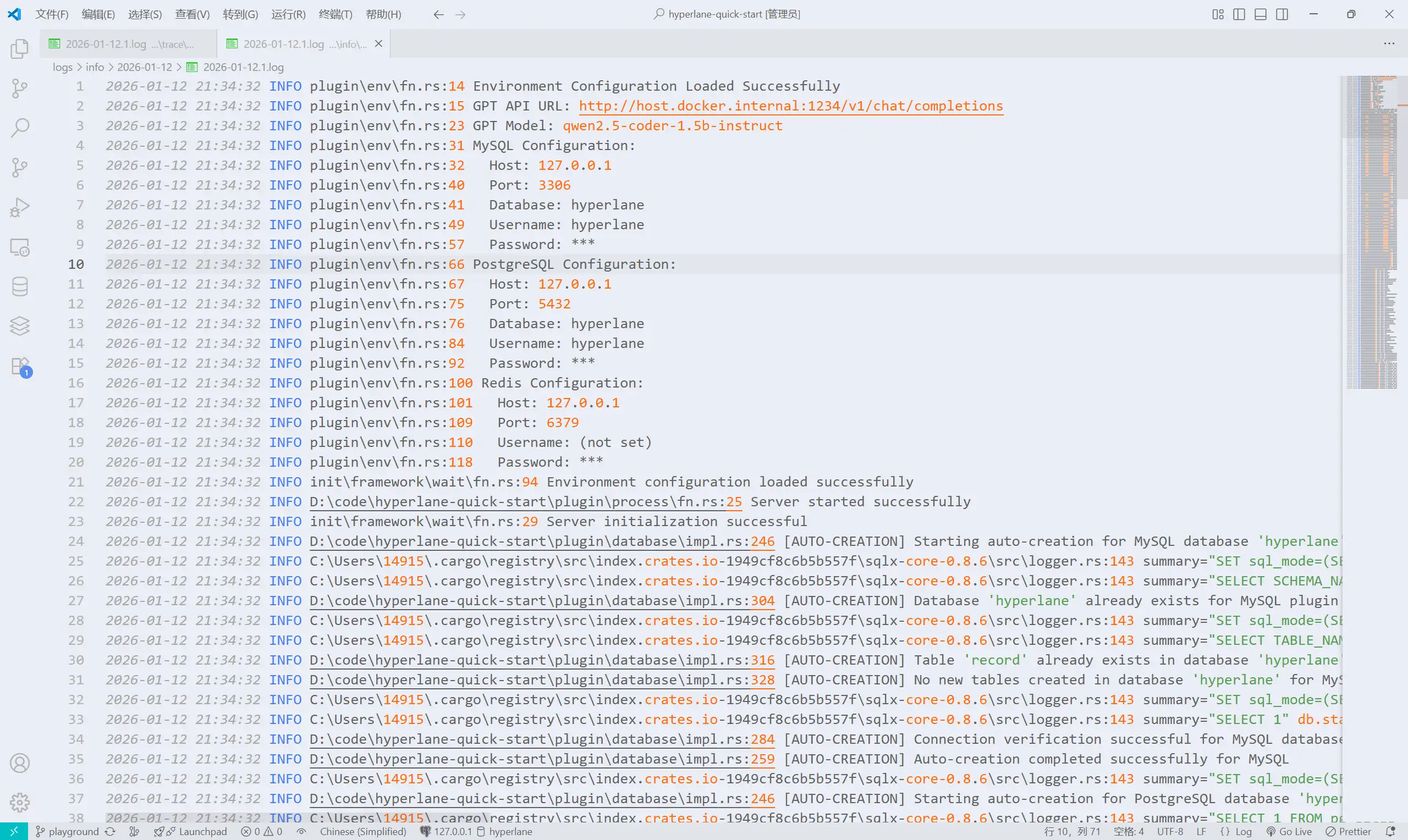
Task: Open the Accounts icon in activity bar
Action: point(20,763)
